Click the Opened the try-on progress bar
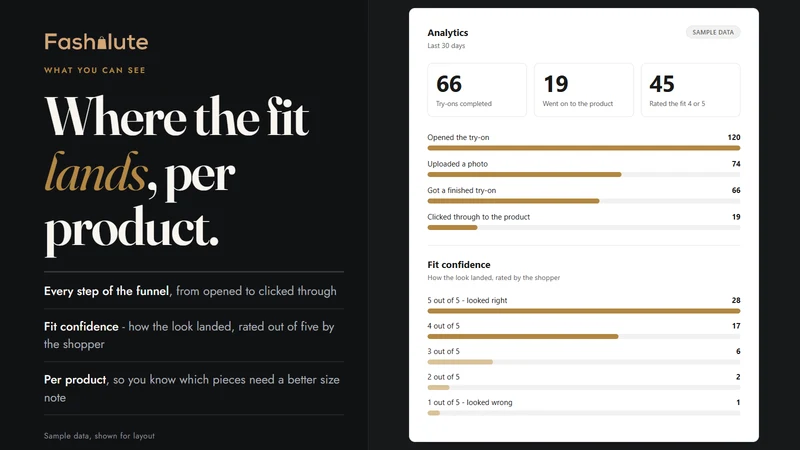Screen dimensions: 800x450 point(584,148)
